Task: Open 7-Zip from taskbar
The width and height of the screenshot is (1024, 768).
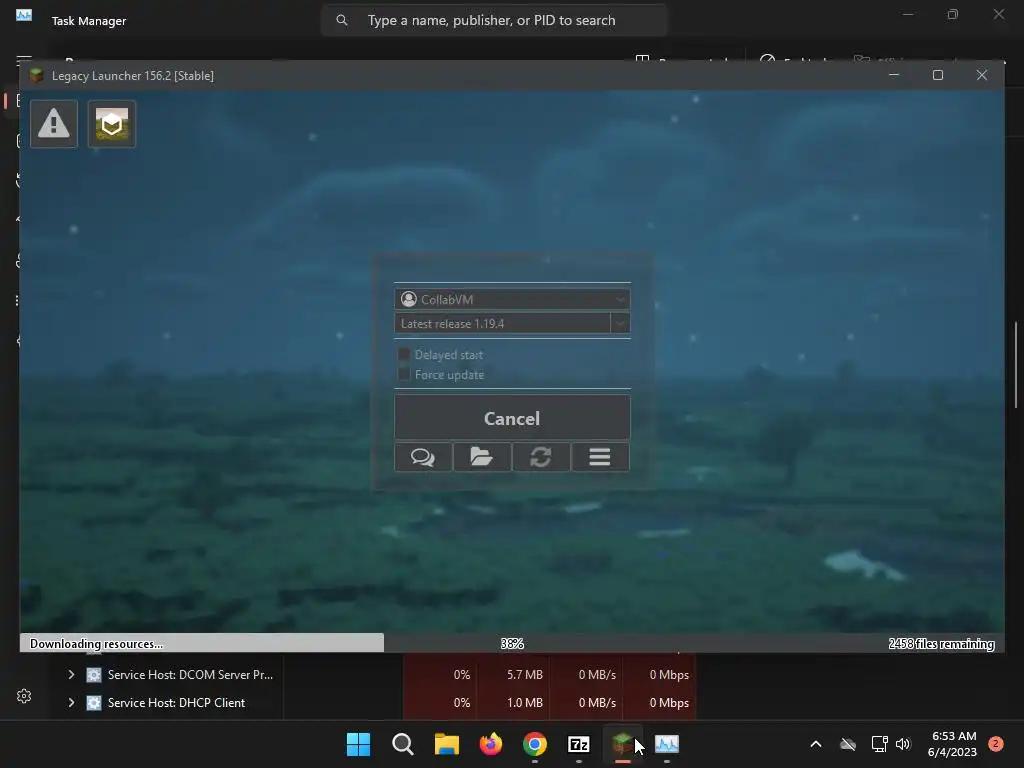Action: [x=579, y=744]
